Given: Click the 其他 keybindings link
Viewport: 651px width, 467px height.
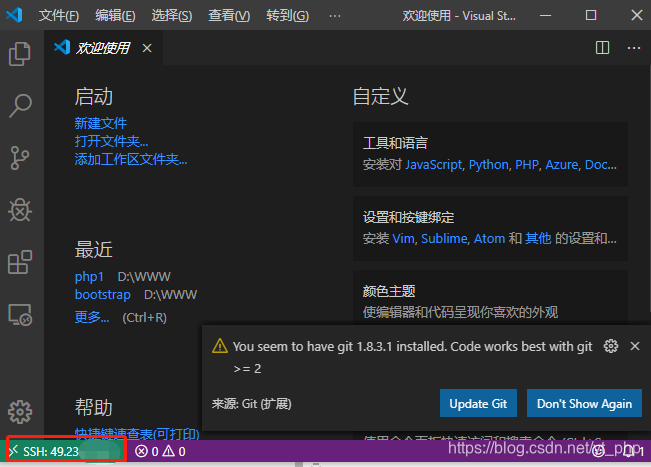Looking at the screenshot, I should pyautogui.click(x=538, y=239).
